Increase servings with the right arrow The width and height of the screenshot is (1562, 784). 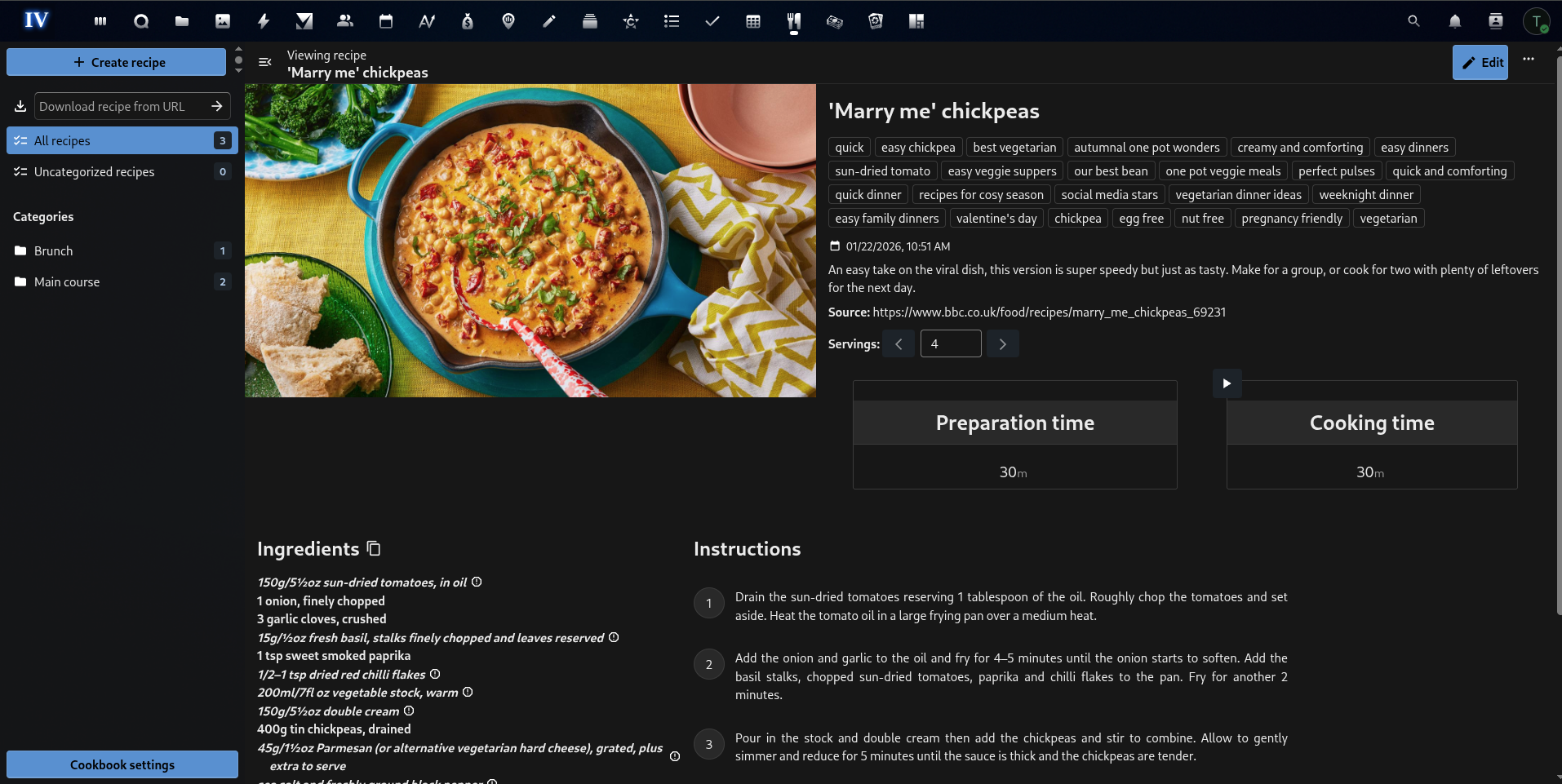pyautogui.click(x=1003, y=343)
